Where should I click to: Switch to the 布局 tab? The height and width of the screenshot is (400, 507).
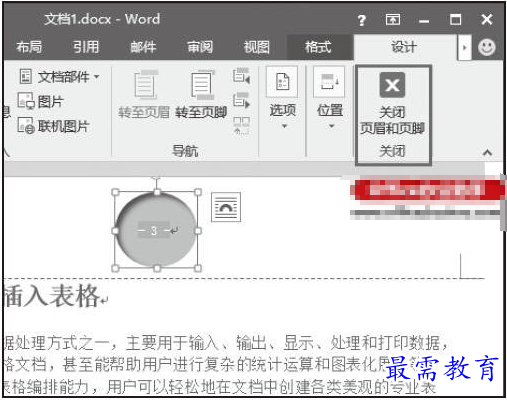[29, 47]
